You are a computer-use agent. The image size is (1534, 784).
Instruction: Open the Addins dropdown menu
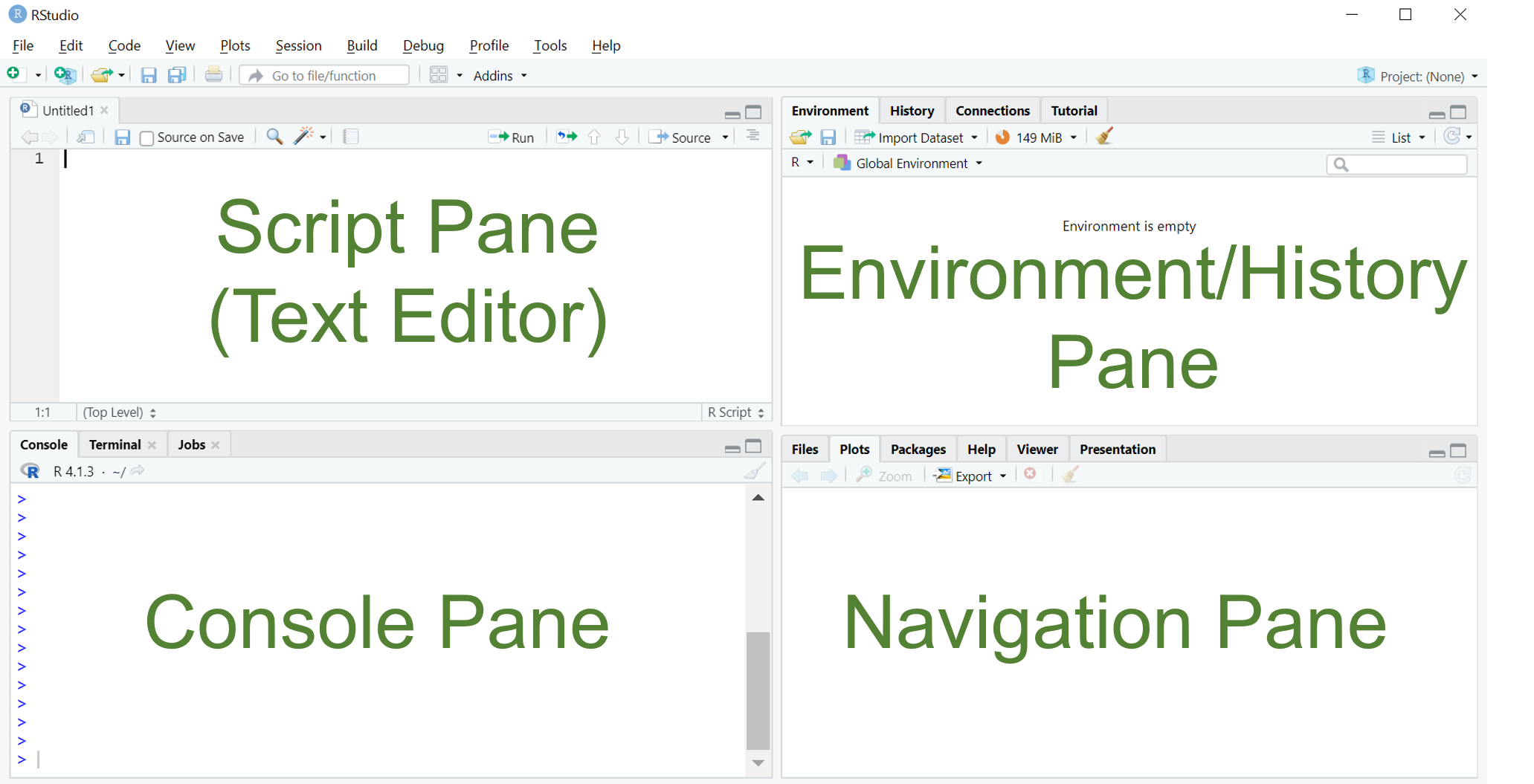[500, 76]
